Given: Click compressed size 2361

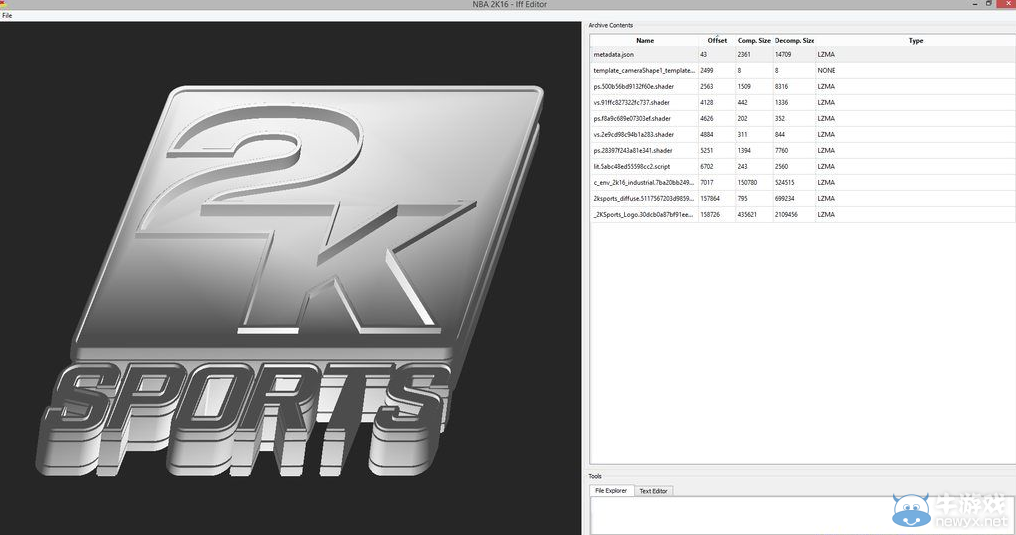Looking at the screenshot, I should pos(744,54).
